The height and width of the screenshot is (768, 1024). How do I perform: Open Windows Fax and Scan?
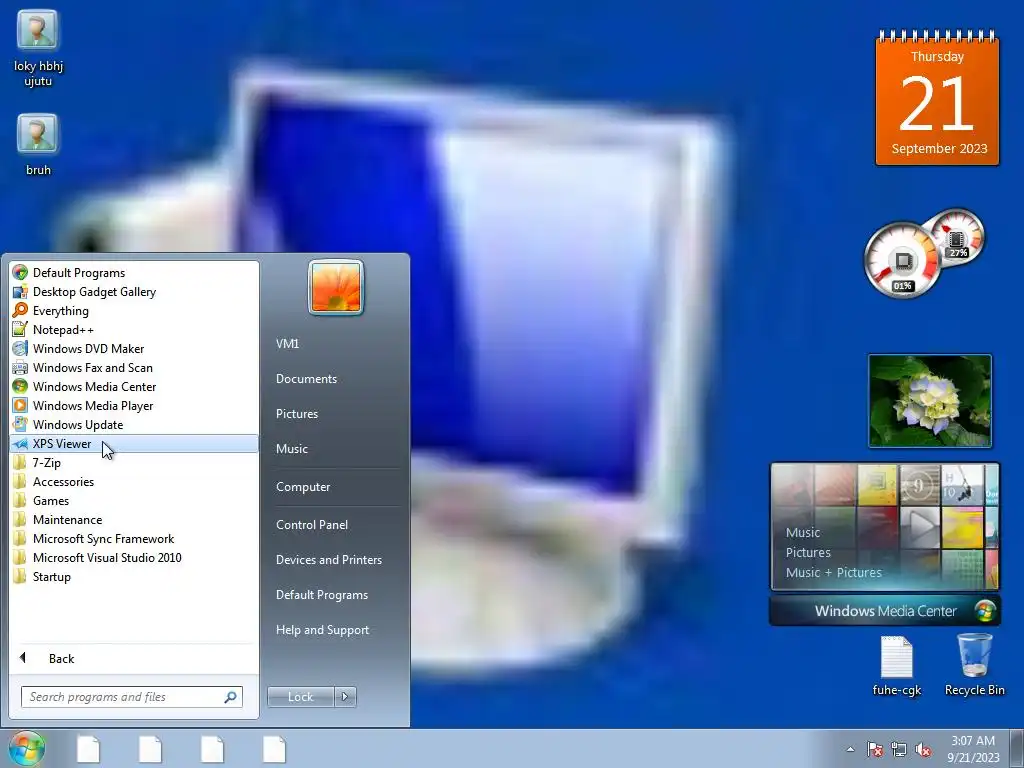[x=134, y=368]
